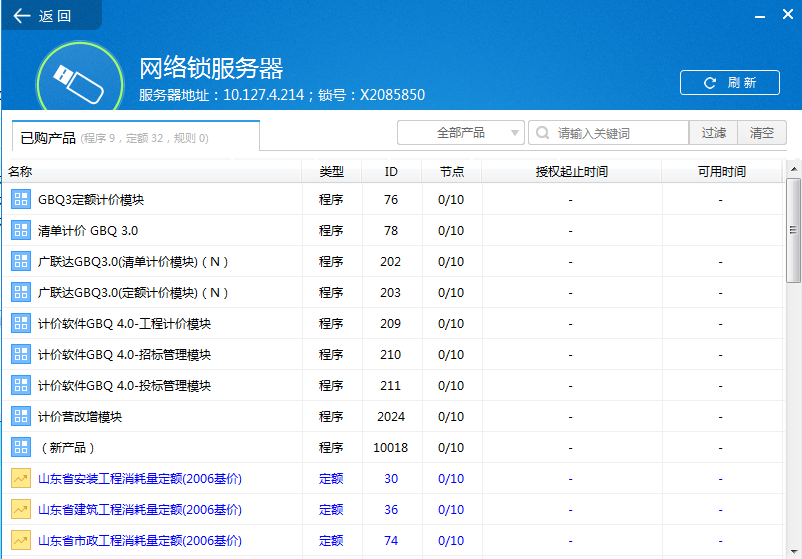Click ID cell 209
Image resolution: width=802 pixels, height=559 pixels.
pos(390,324)
